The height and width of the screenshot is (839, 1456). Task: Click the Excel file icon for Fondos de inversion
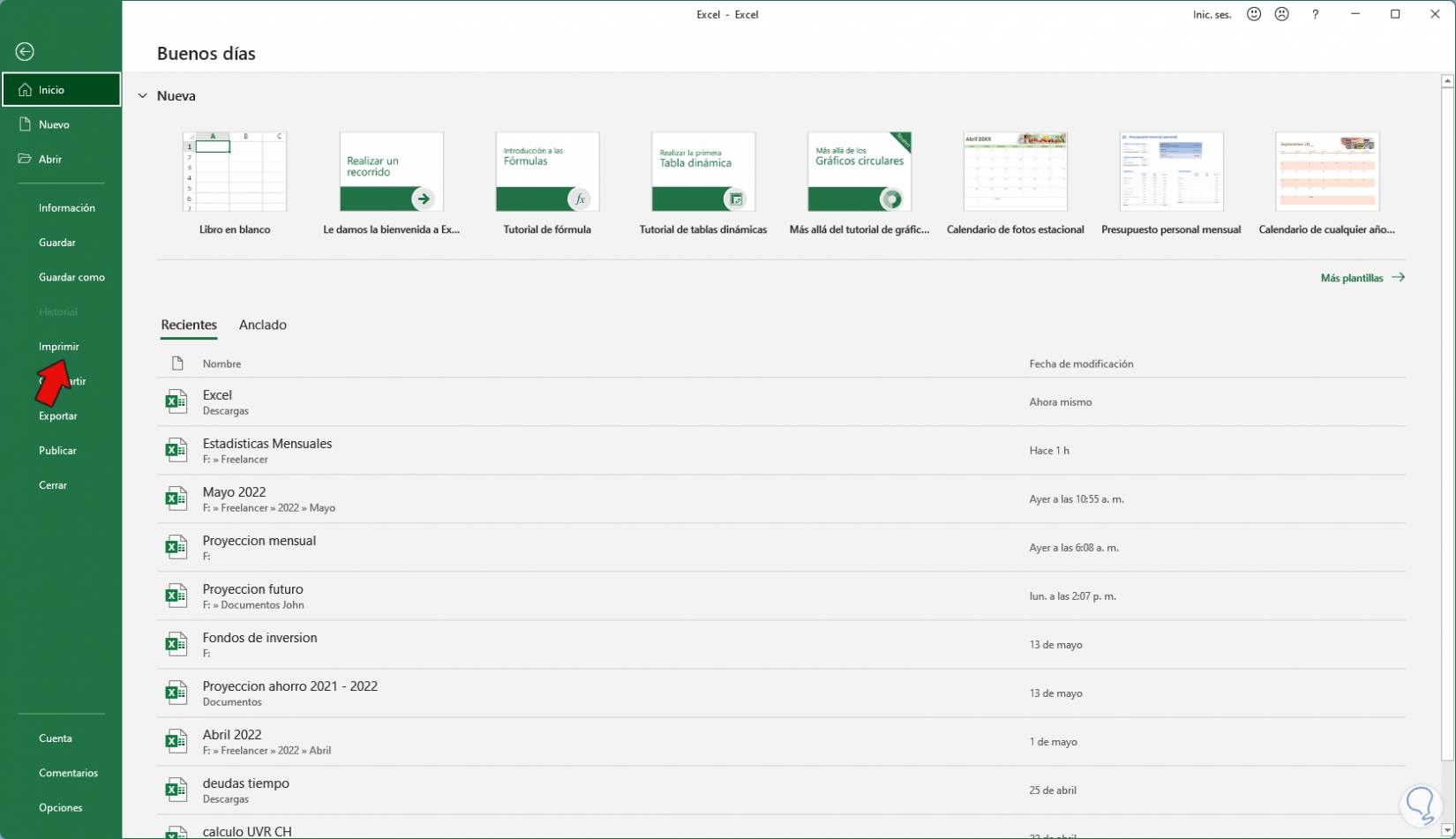[x=176, y=644]
